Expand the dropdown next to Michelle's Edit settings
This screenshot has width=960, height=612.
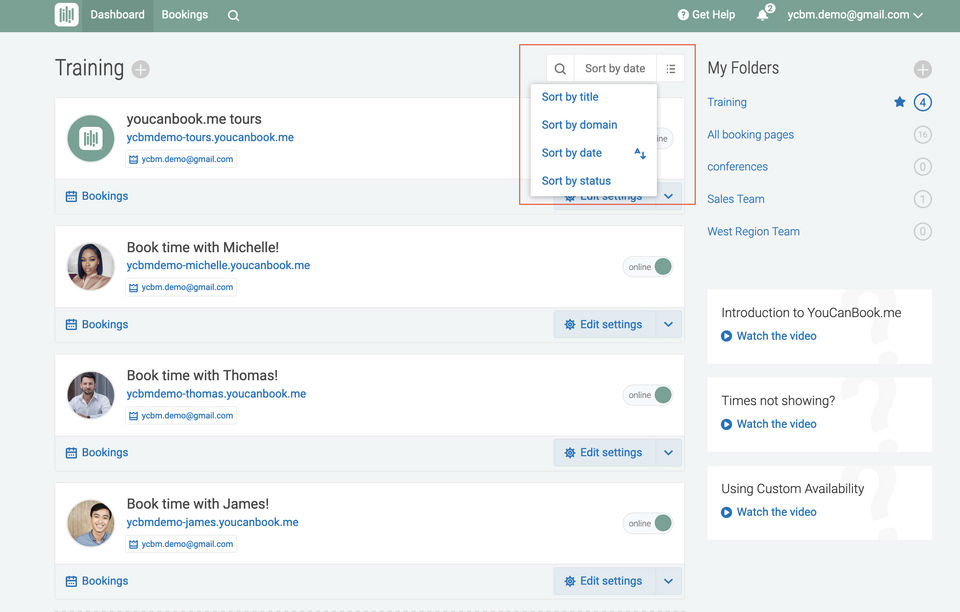669,324
